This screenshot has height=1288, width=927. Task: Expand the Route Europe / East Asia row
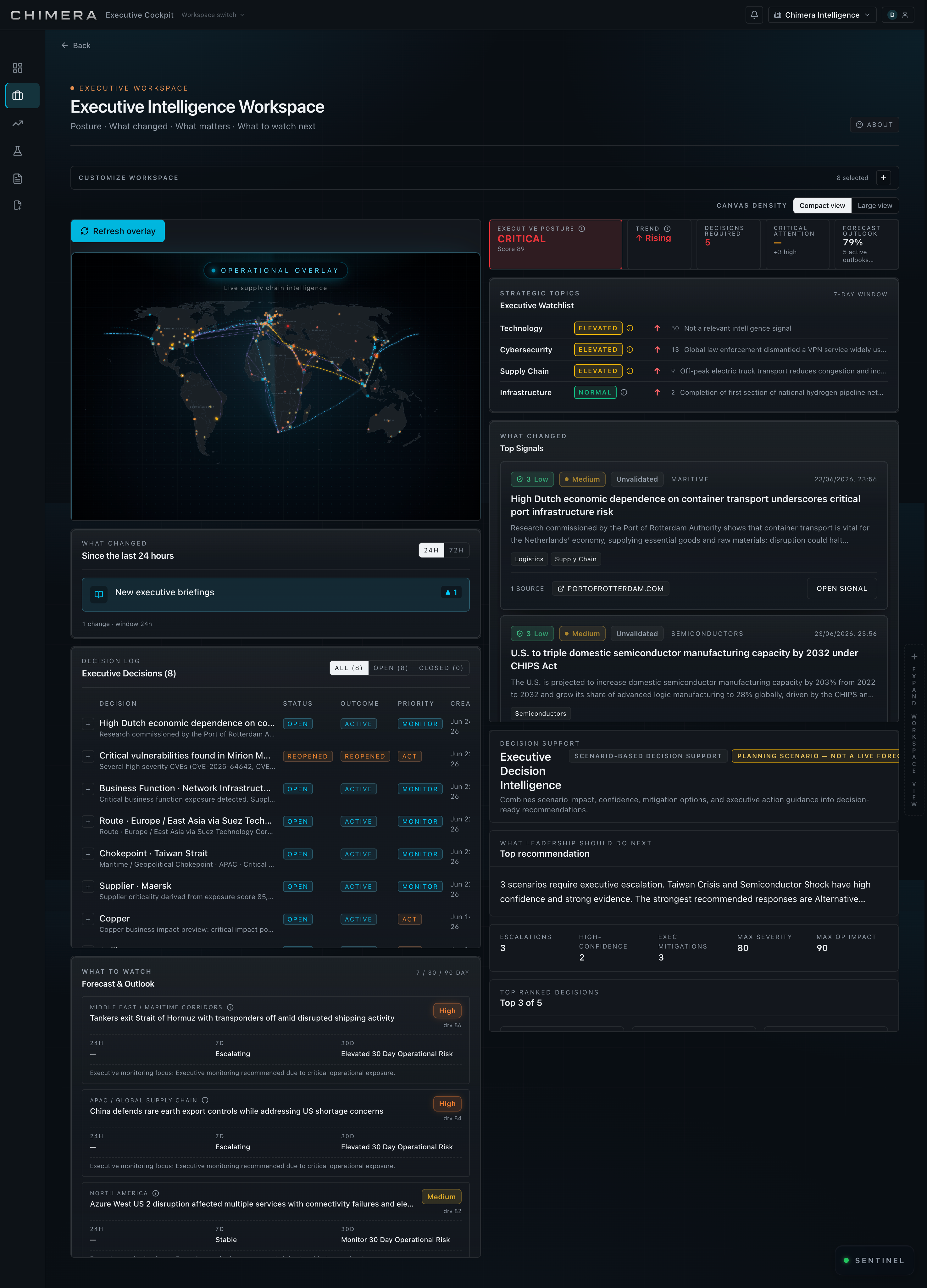click(88, 822)
